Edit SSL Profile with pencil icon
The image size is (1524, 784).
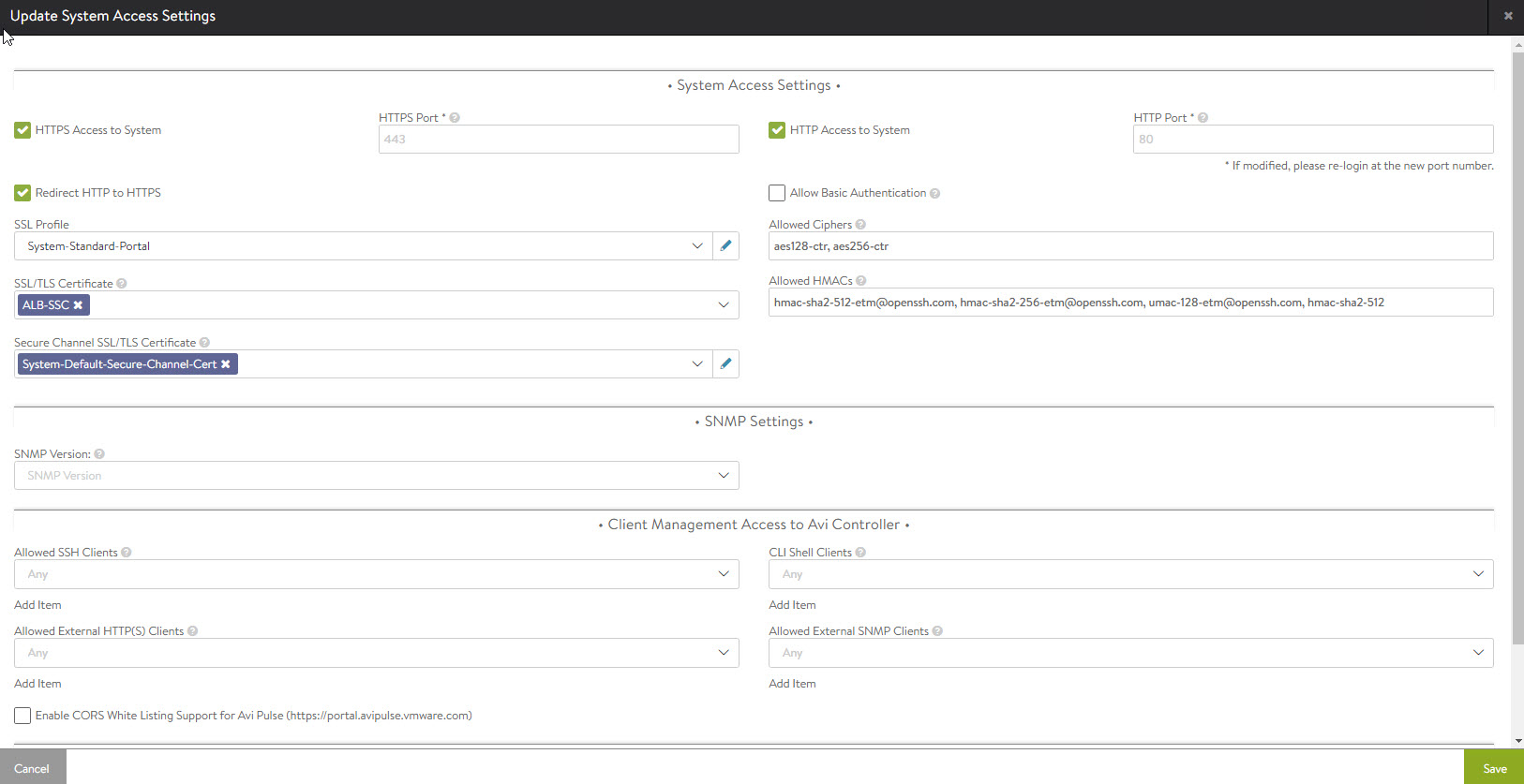[x=725, y=245]
